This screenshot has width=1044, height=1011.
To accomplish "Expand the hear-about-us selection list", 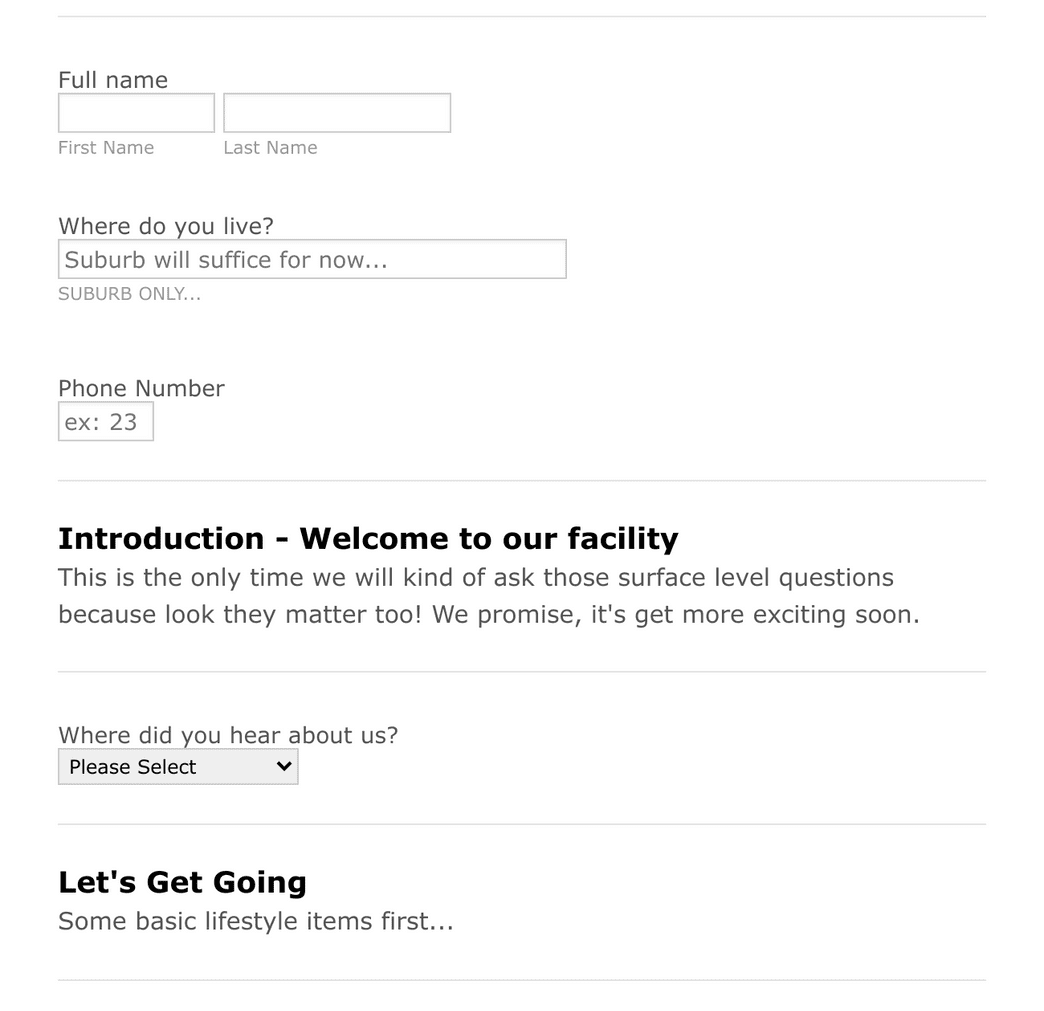I will point(177,766).
